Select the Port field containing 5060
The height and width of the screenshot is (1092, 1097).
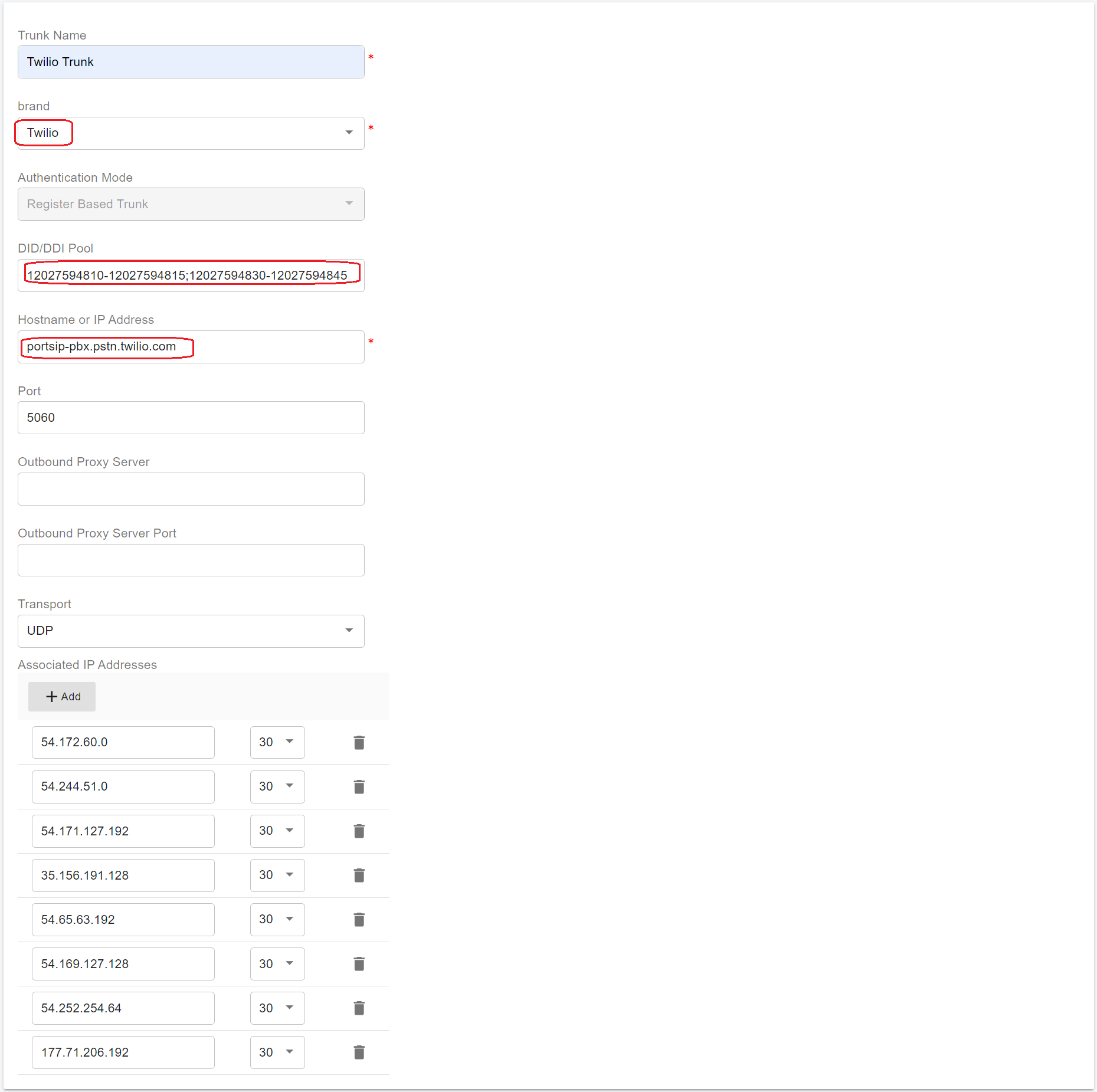point(191,418)
